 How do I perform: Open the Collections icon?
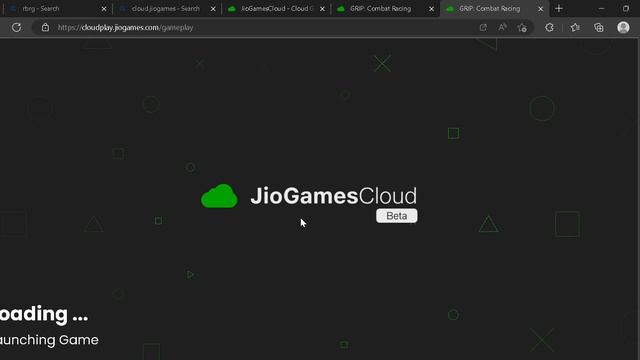click(x=599, y=27)
